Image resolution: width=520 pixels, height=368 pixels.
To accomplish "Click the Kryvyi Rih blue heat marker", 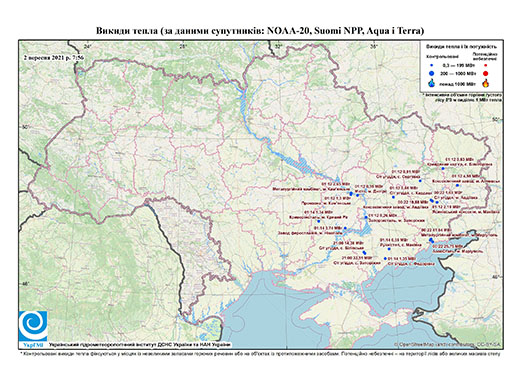I will point(318,221).
